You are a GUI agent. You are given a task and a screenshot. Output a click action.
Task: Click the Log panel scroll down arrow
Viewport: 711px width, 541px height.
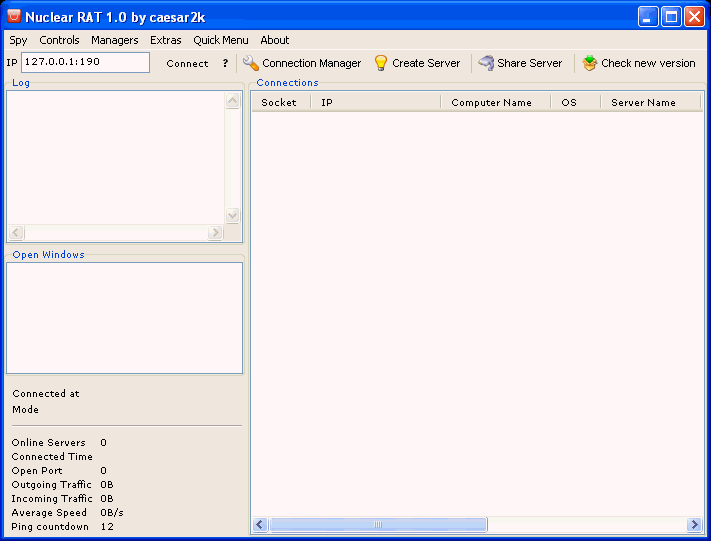point(233,215)
